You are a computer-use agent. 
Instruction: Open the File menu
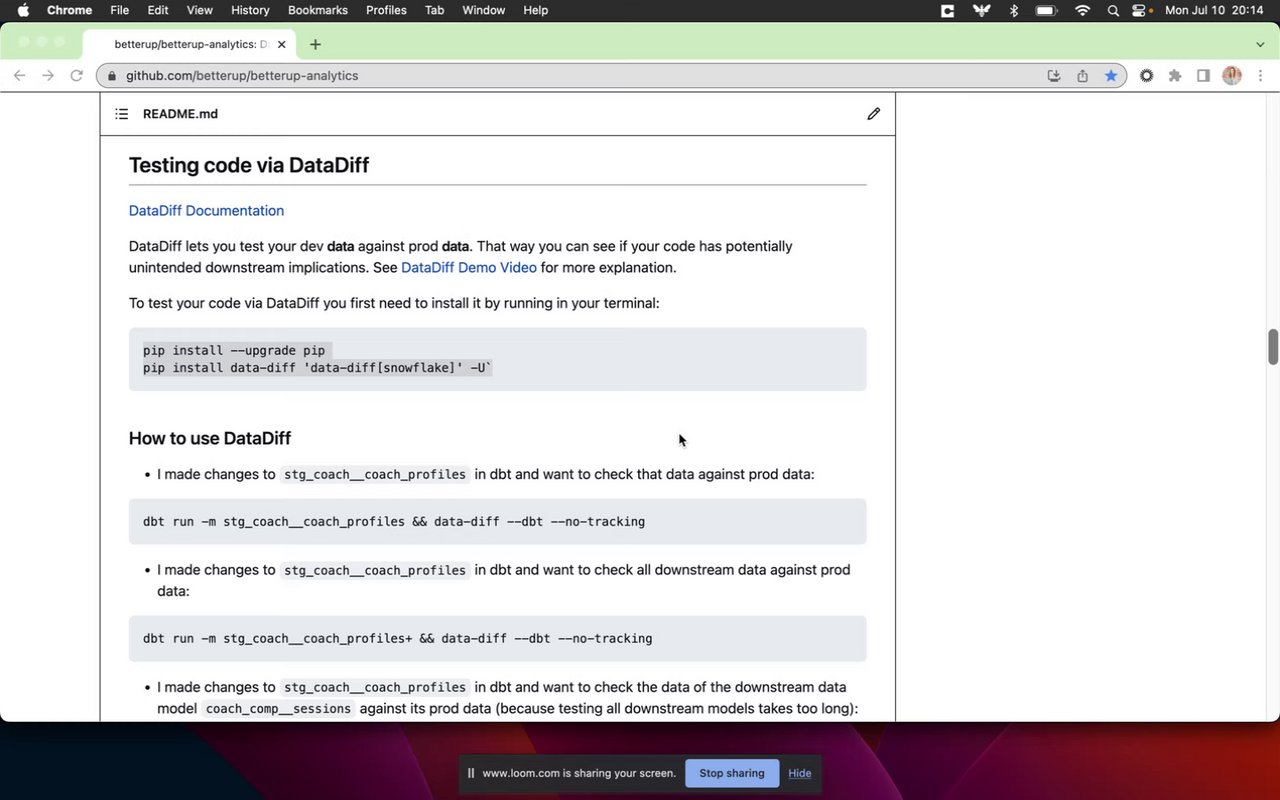pos(119,10)
